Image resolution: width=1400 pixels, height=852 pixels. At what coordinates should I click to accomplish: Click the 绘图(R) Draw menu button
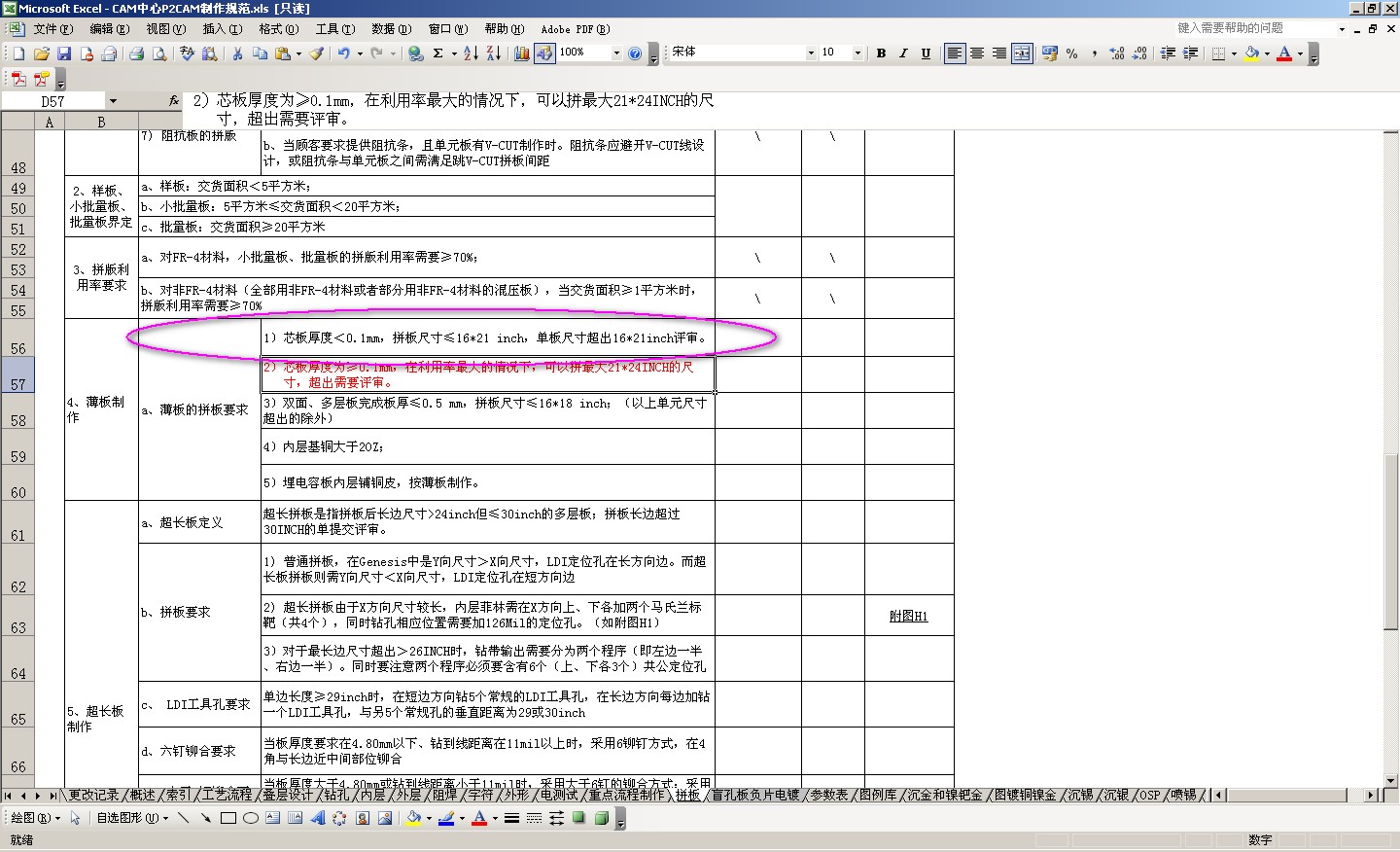tap(36, 818)
